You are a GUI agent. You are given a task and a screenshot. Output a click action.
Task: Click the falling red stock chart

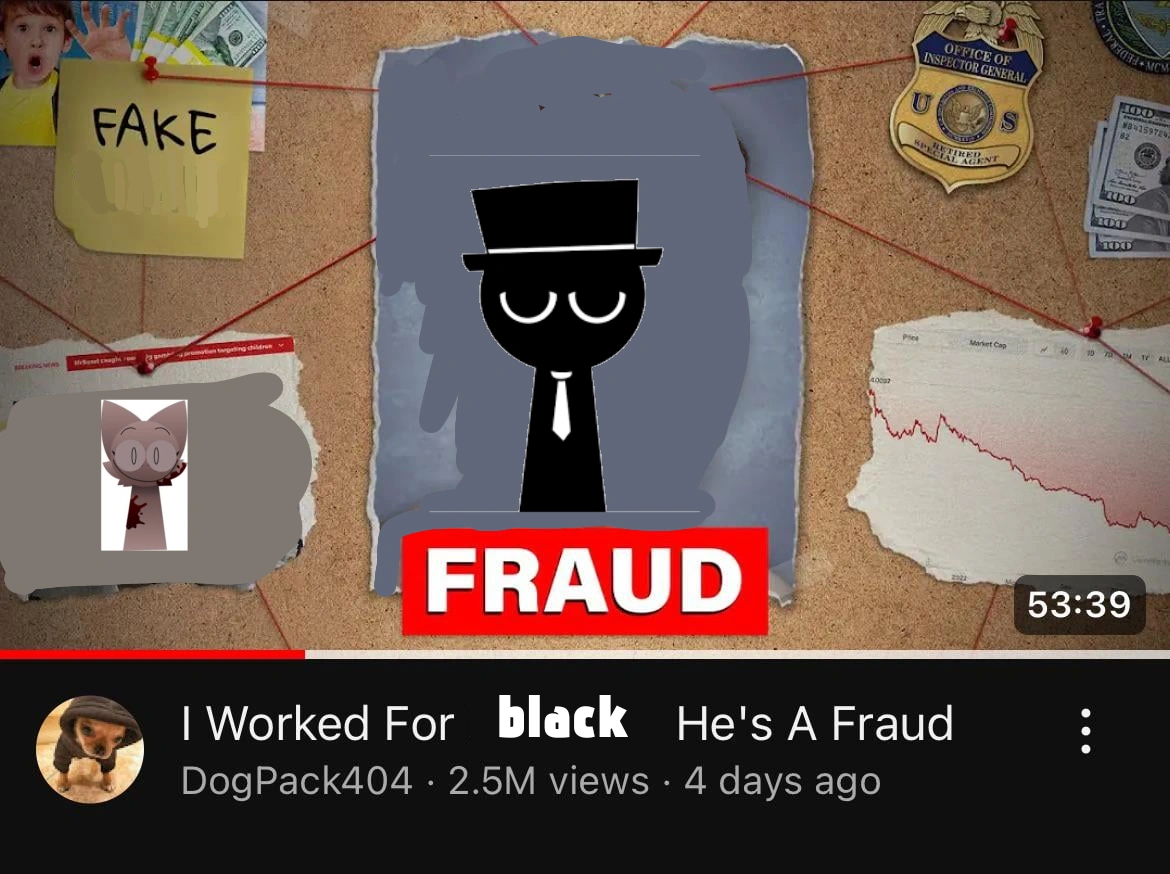1013,448
